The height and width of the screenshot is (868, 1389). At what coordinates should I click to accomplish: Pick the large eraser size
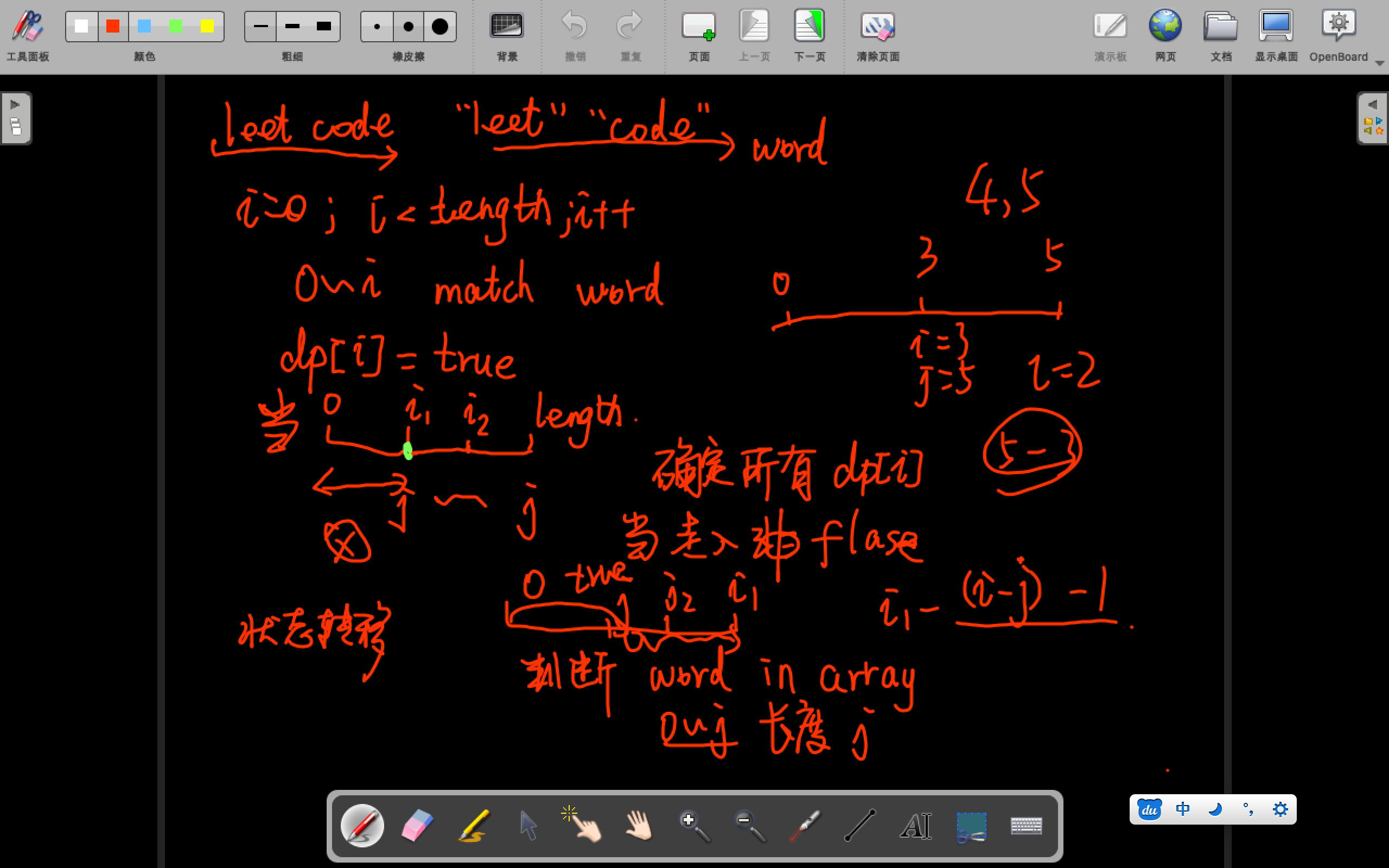440,27
